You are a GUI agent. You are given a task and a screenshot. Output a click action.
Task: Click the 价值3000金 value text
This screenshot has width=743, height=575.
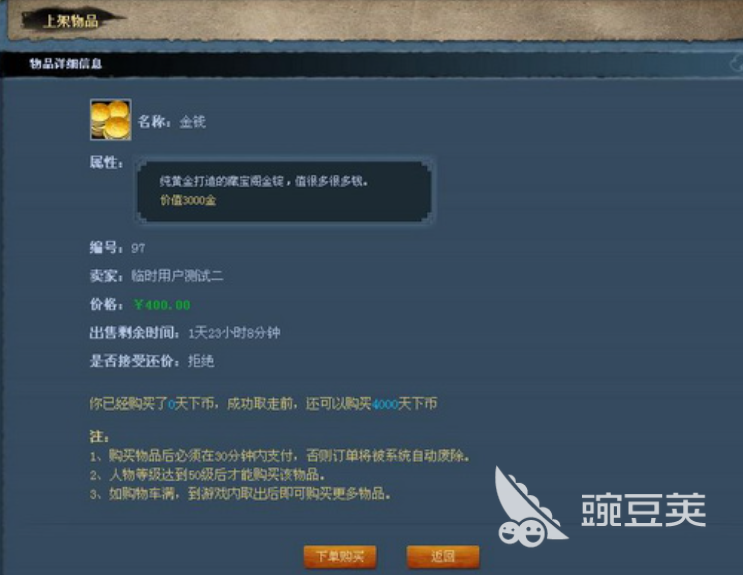pyautogui.click(x=188, y=201)
